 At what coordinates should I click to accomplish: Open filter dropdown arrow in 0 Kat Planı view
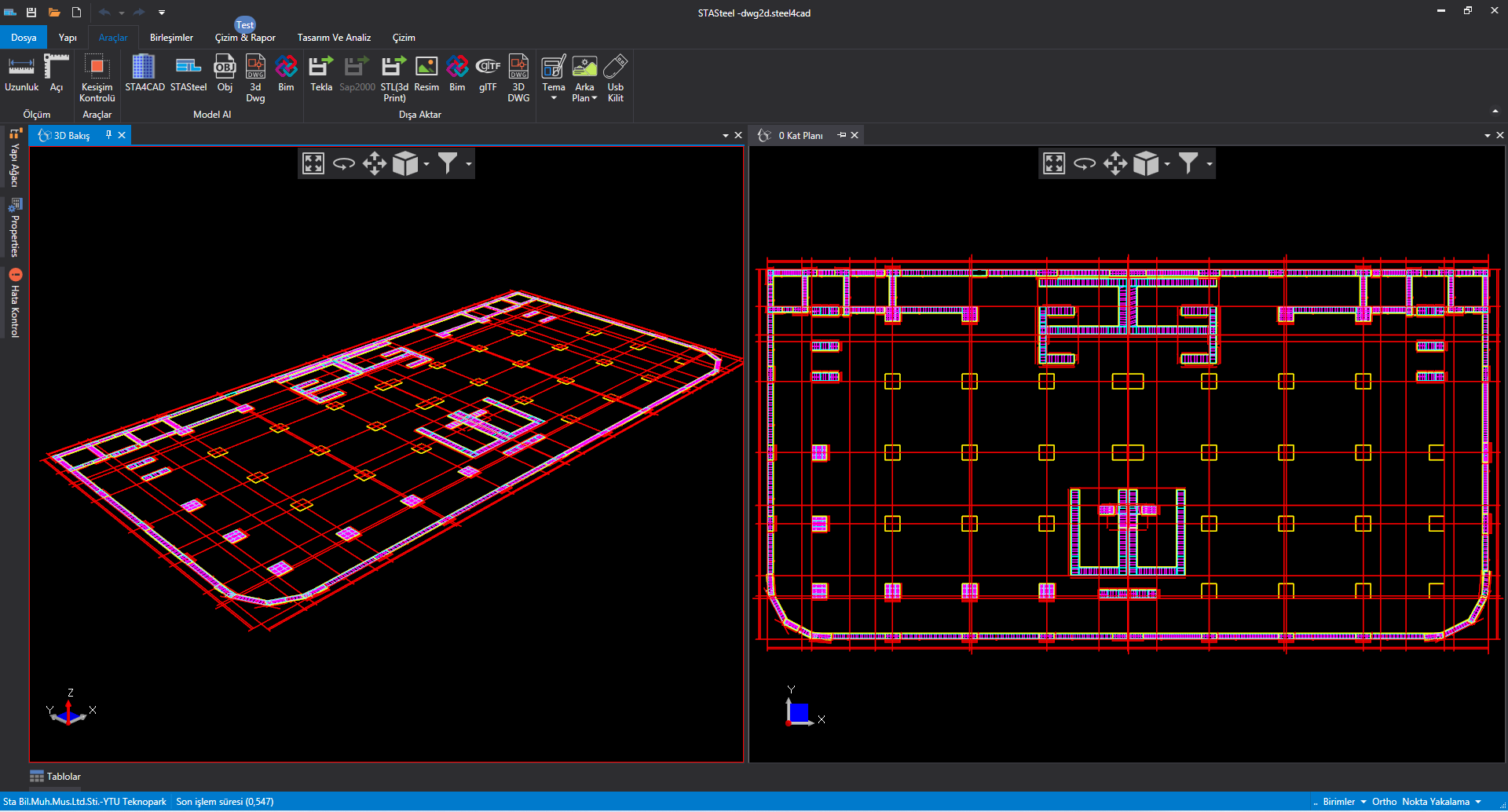click(x=1210, y=164)
